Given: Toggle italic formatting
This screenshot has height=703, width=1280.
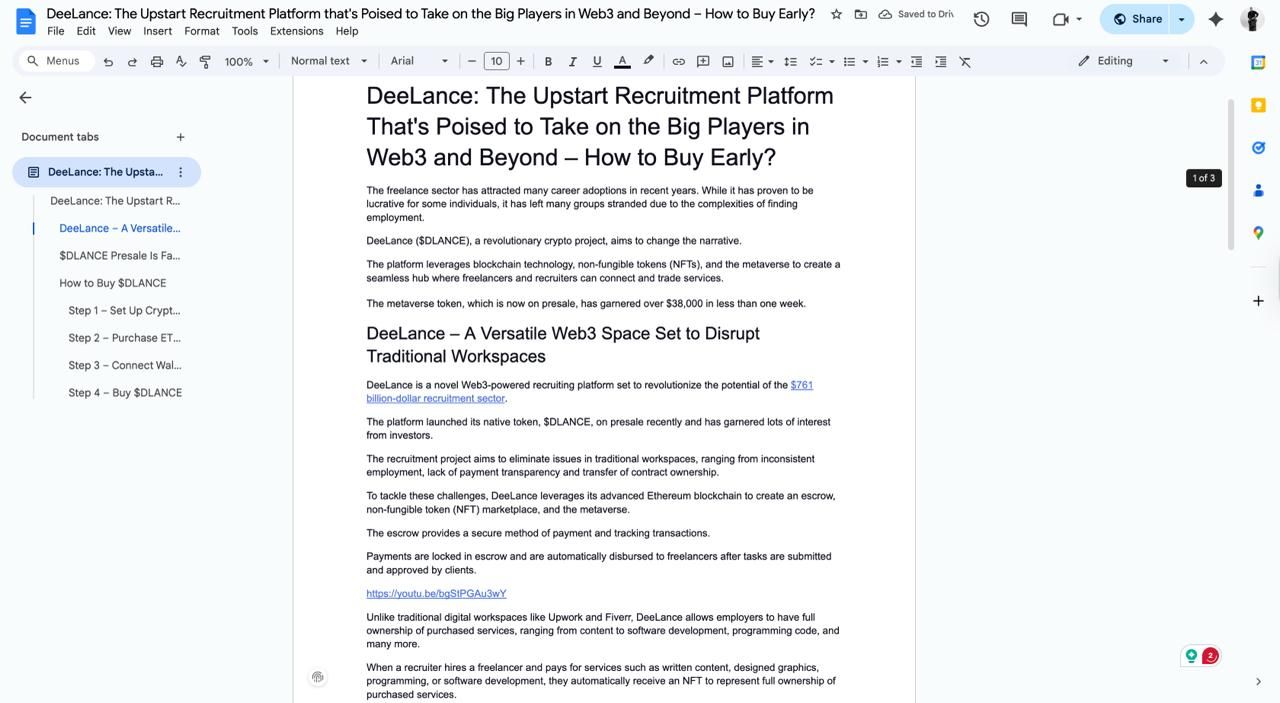Looking at the screenshot, I should (x=572, y=61).
